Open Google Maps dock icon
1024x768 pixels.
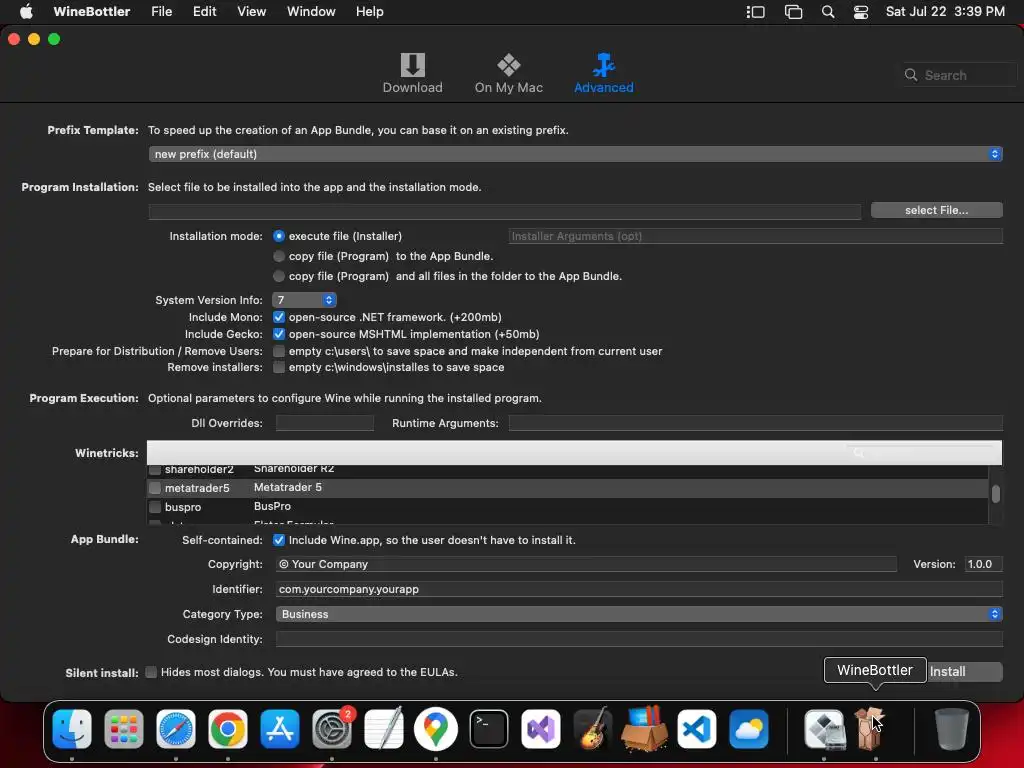(436, 728)
